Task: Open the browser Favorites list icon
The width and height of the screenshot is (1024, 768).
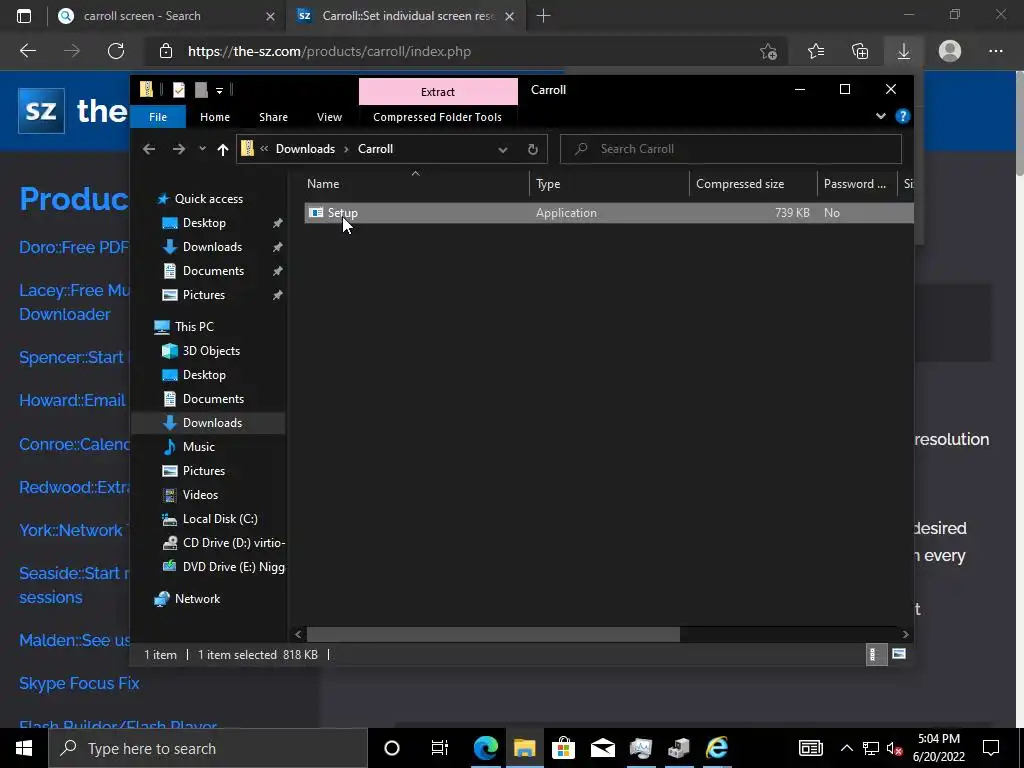Action: point(815,51)
